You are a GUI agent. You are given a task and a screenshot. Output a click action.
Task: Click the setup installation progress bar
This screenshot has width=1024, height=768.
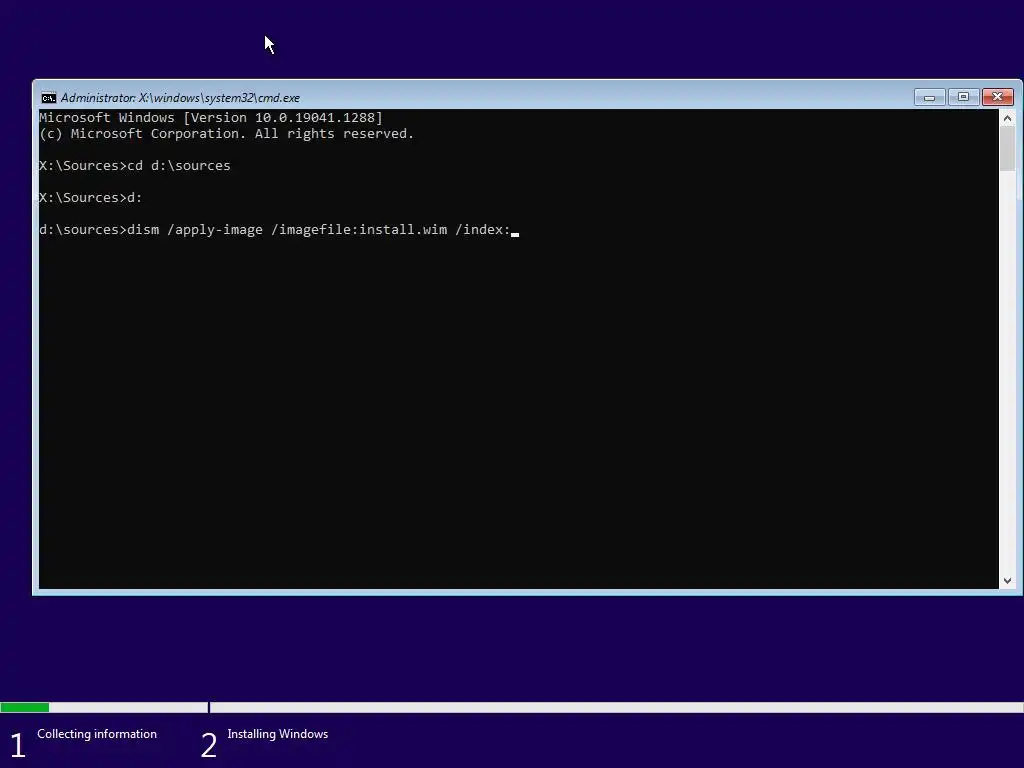pyautogui.click(x=512, y=707)
